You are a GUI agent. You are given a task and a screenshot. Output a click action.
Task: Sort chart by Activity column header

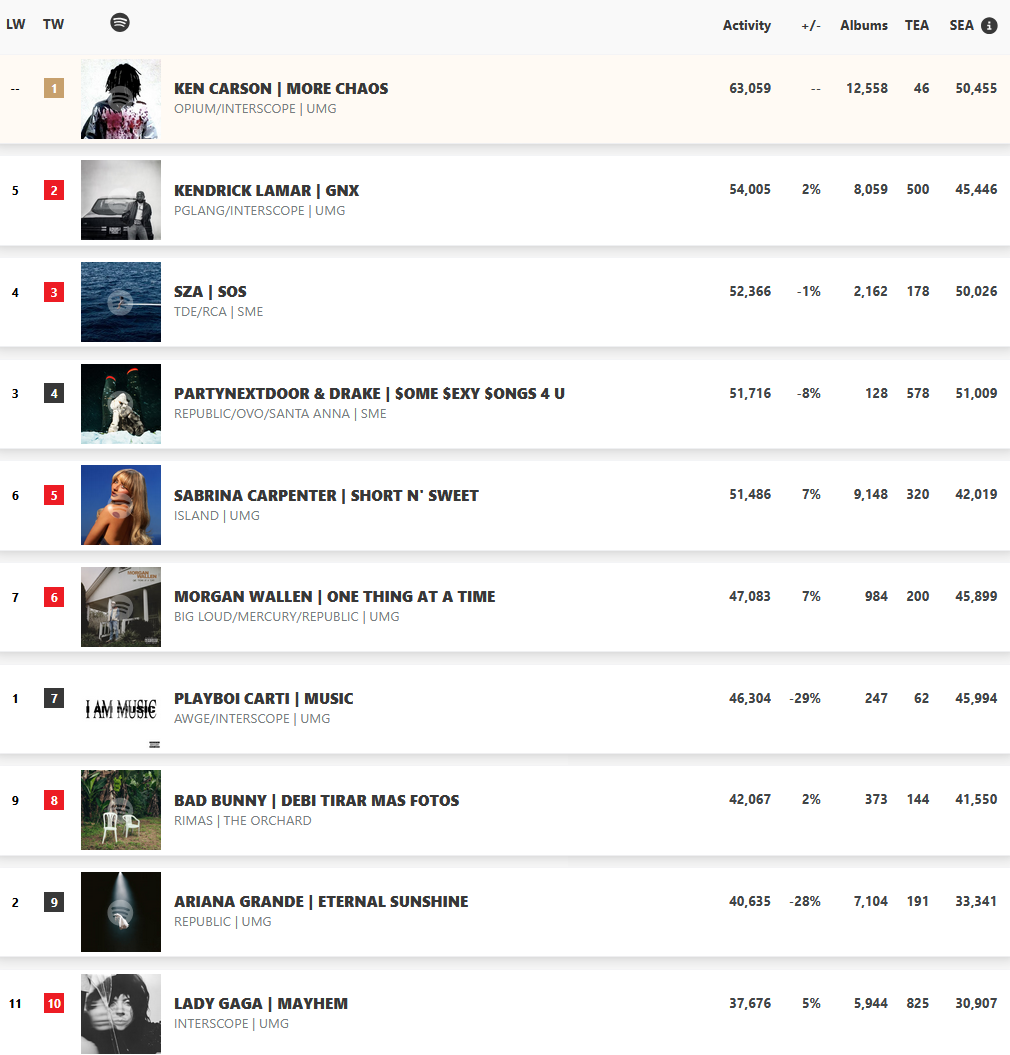pos(747,26)
